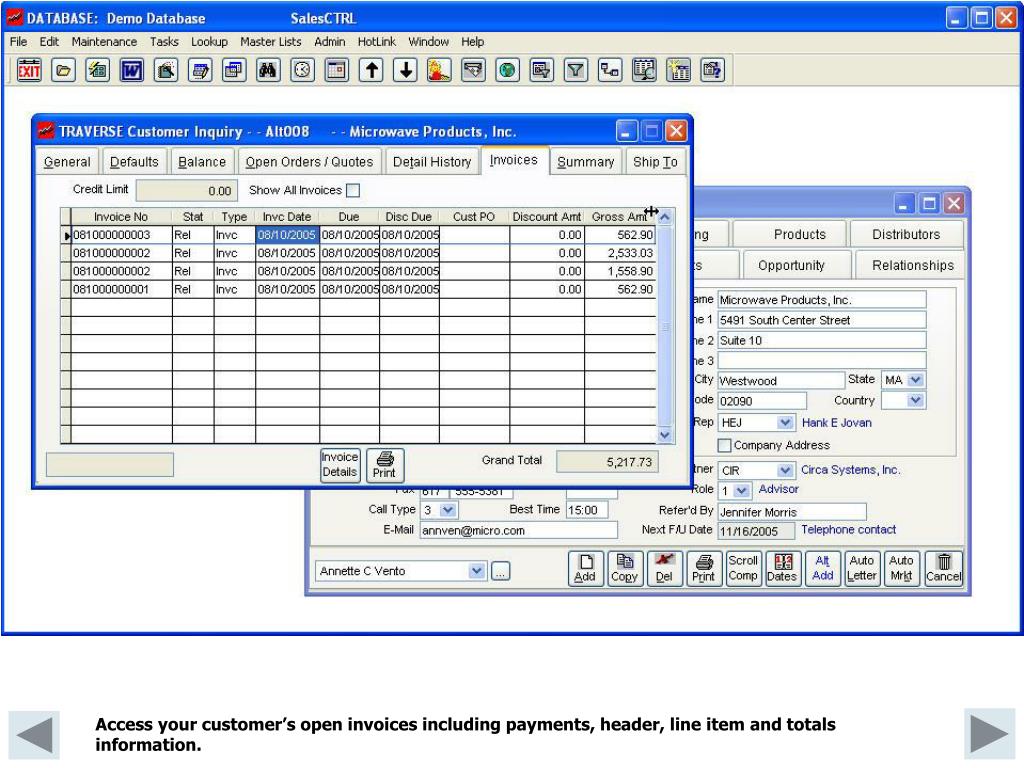
Task: Click into the E-Mail field annven@micro.com
Action: 519,530
